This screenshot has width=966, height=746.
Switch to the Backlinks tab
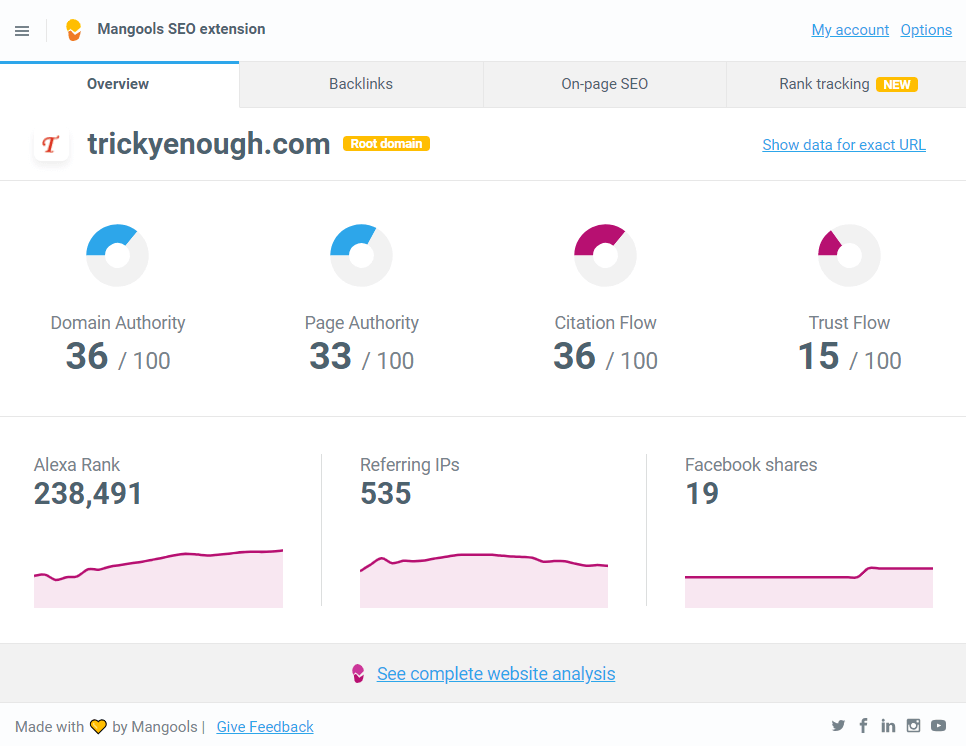click(x=361, y=84)
